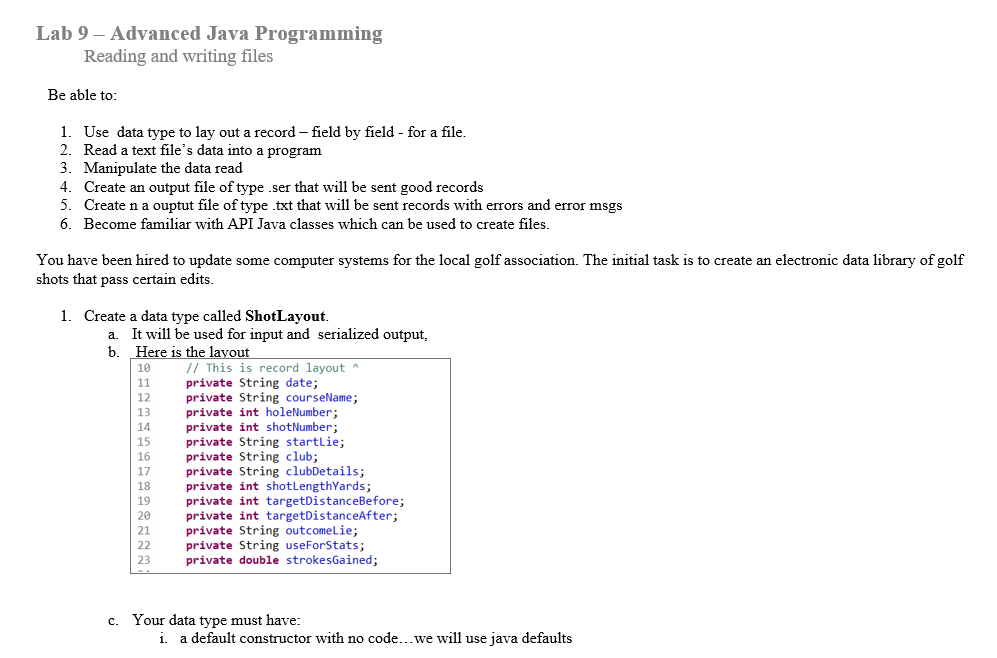Click the 'Your data type must have:' line
Screen dimensions: 997x658
tap(216, 620)
